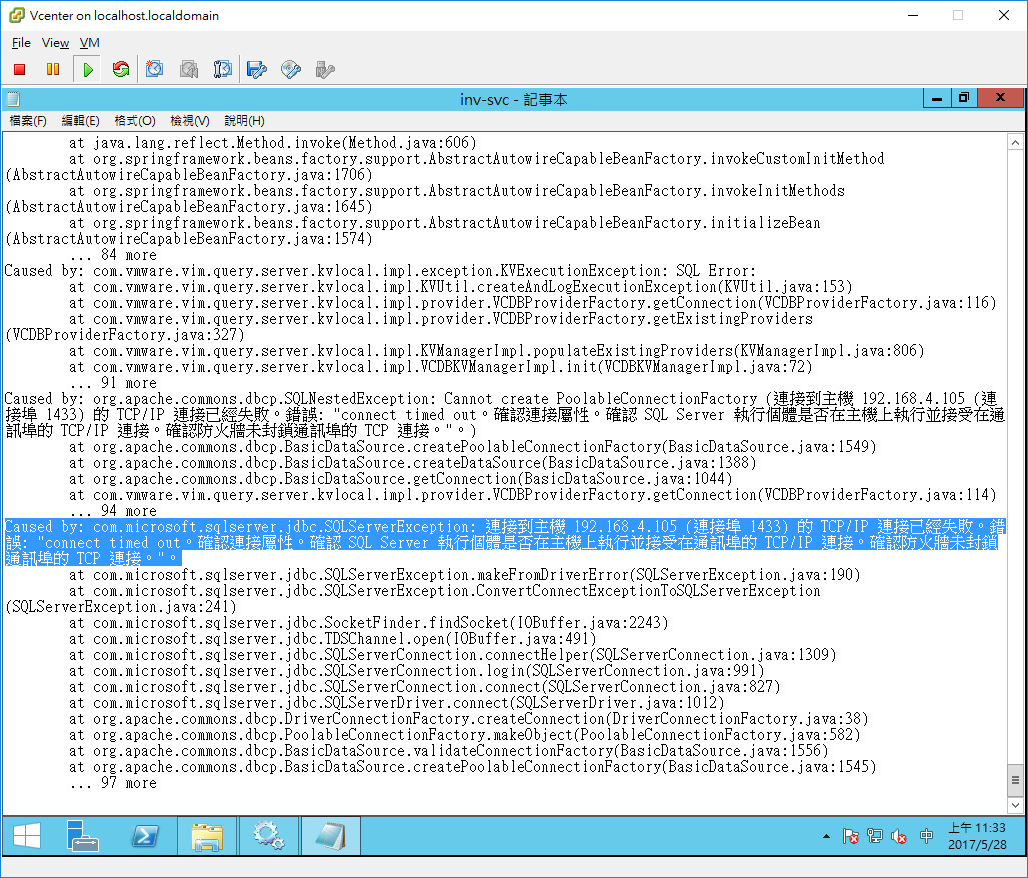Click the line with 'SQLServerException.java:190'

(465, 575)
